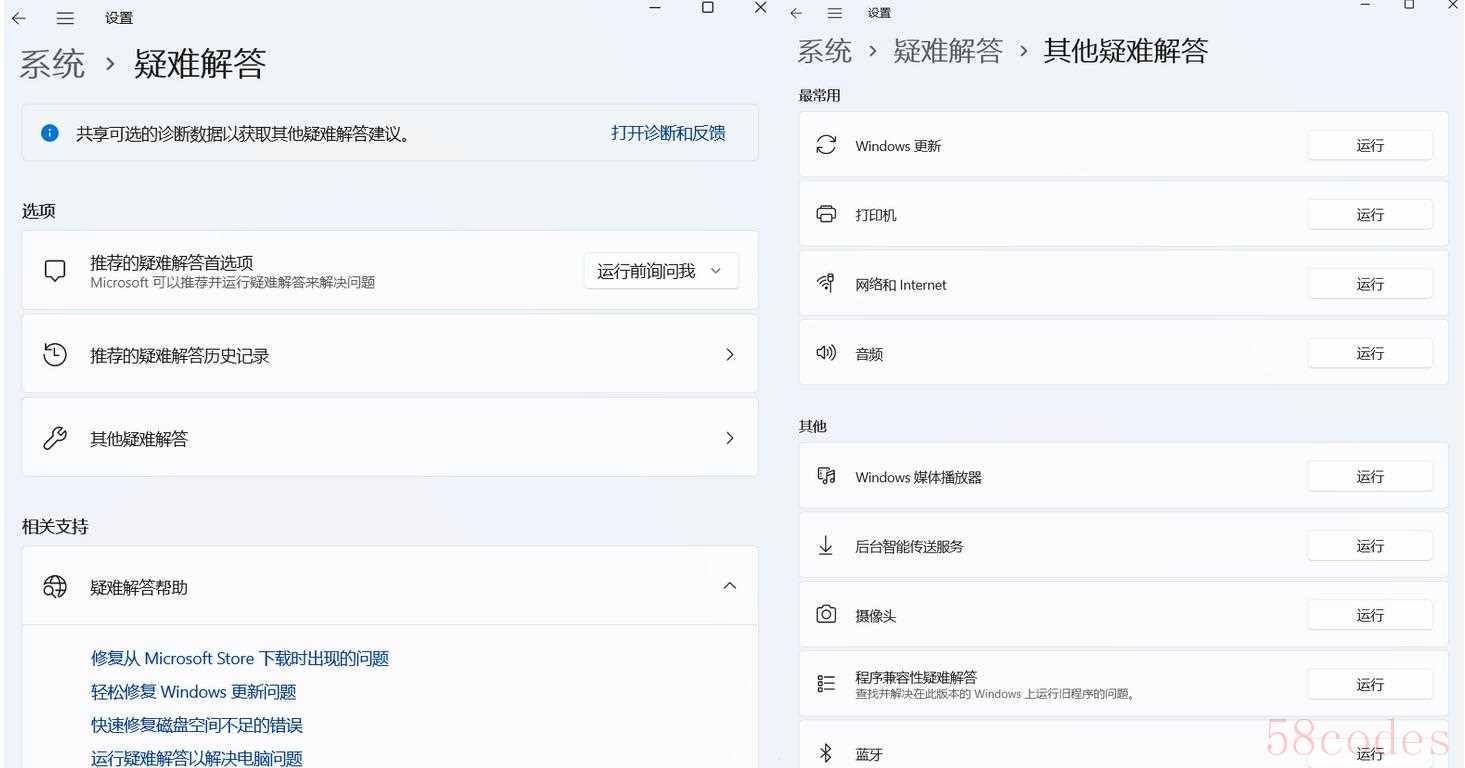The image size is (1465, 768).
Task: Click the 最常用 section heading
Action: click(x=820, y=95)
